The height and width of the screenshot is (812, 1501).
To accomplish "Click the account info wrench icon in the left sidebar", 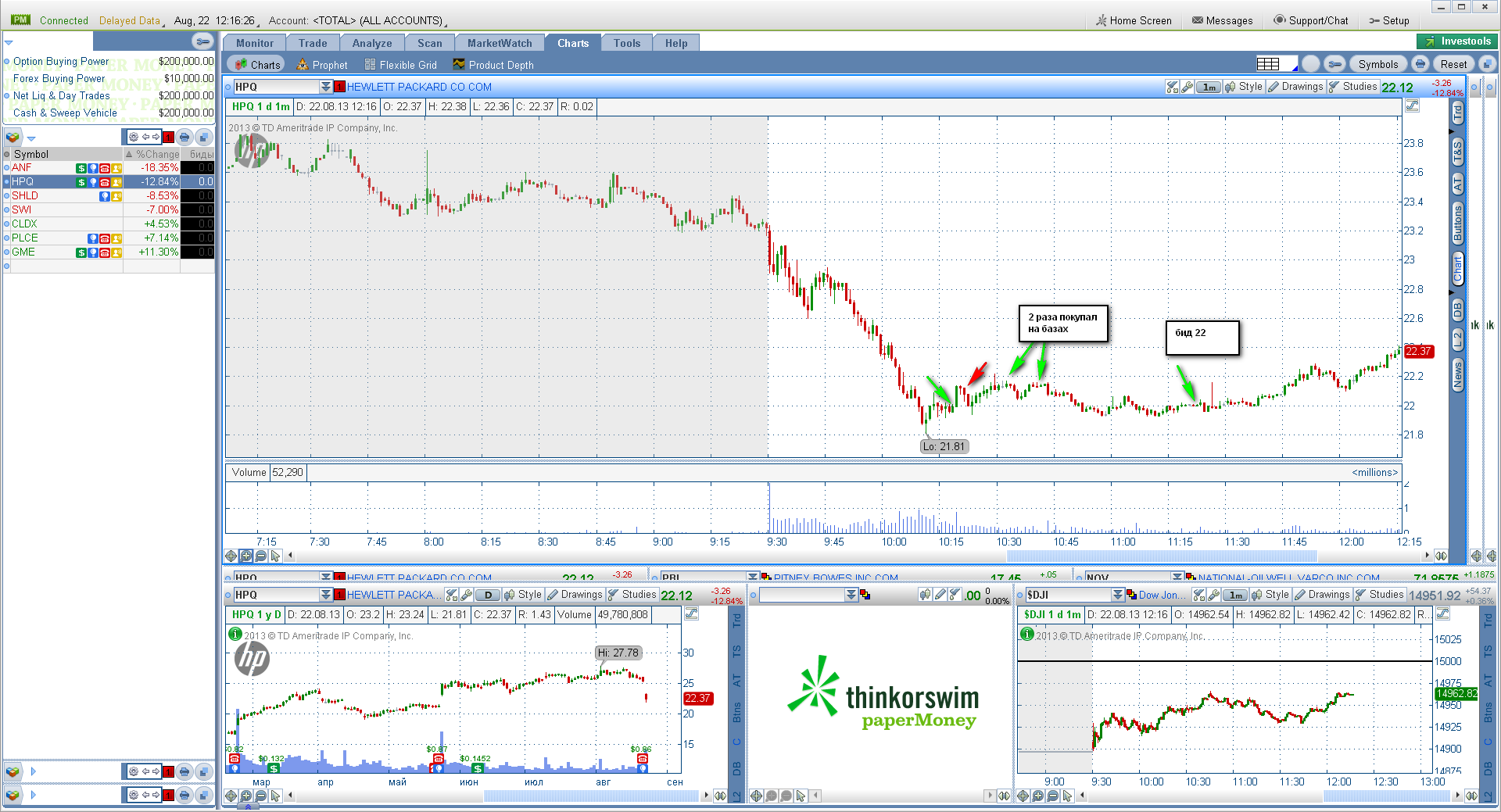I will coord(202,41).
